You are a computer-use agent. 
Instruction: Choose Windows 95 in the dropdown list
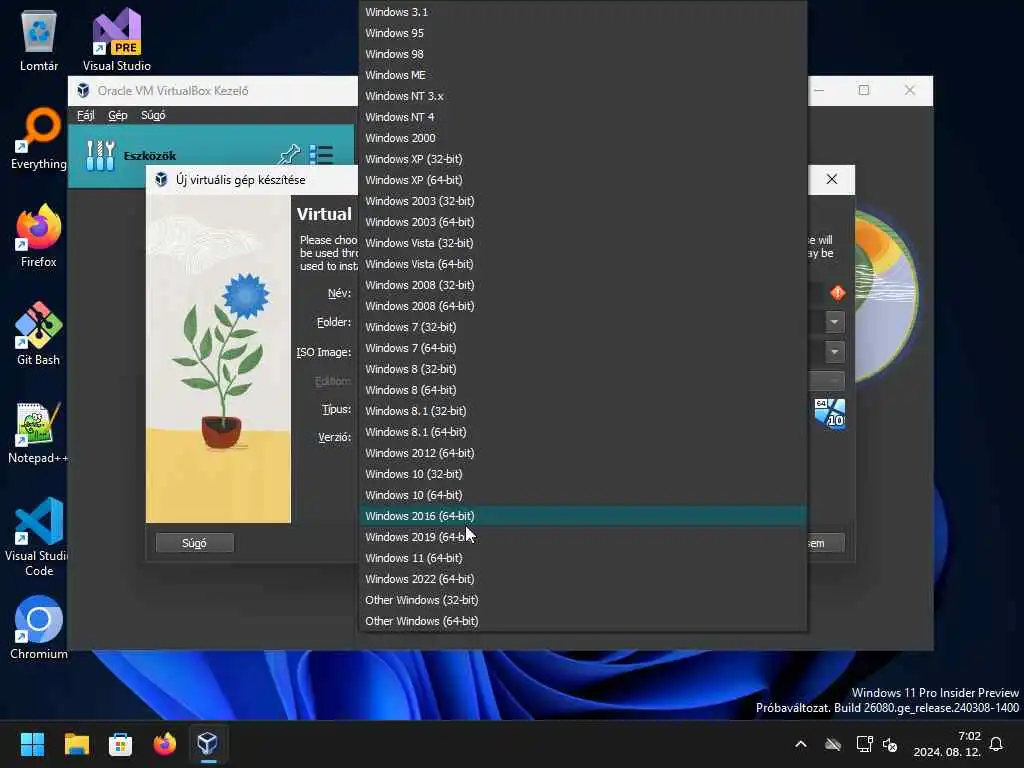point(583,33)
